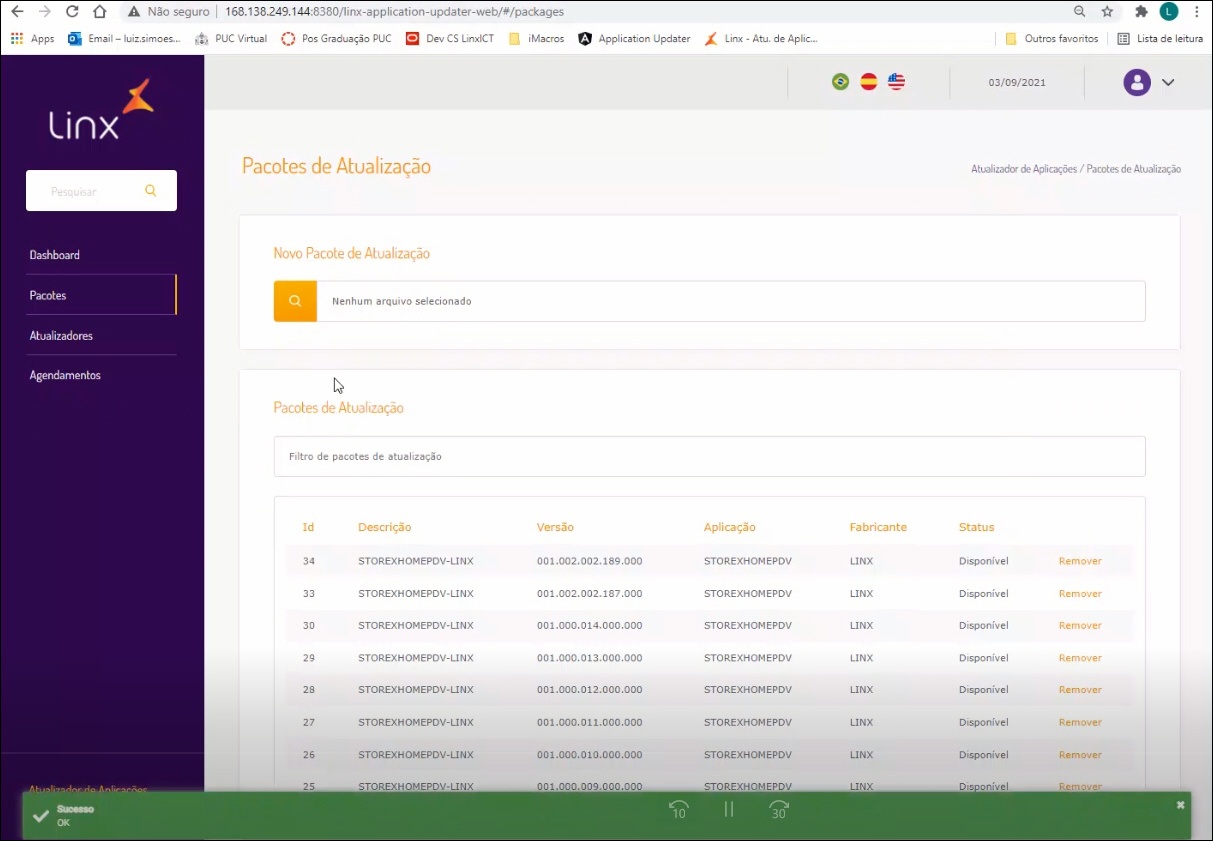Click Nenhum arquivo selecionado file field
This screenshot has width=1213, height=841.
click(x=731, y=301)
